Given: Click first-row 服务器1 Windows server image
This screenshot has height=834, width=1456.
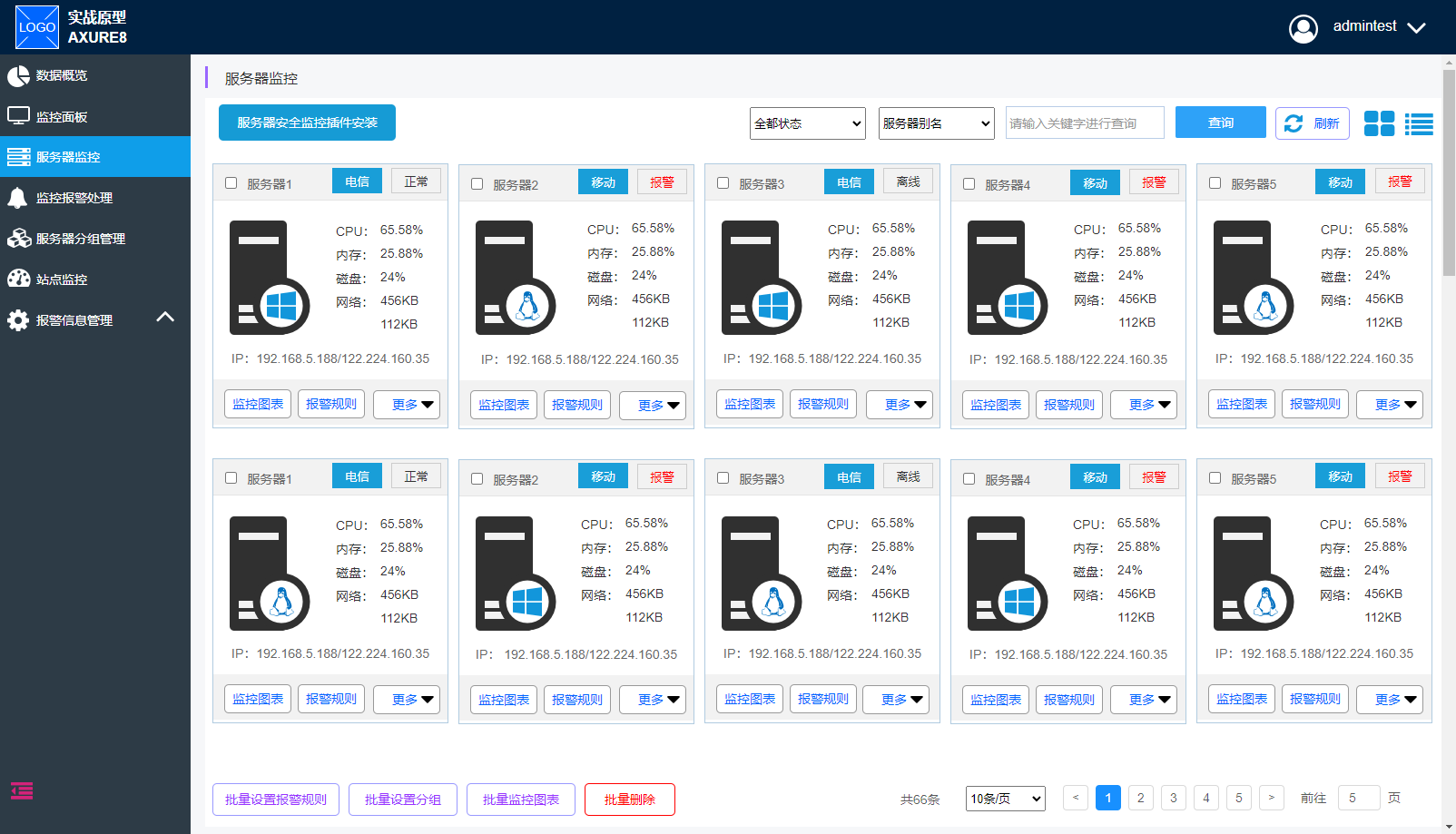Looking at the screenshot, I should [x=270, y=278].
